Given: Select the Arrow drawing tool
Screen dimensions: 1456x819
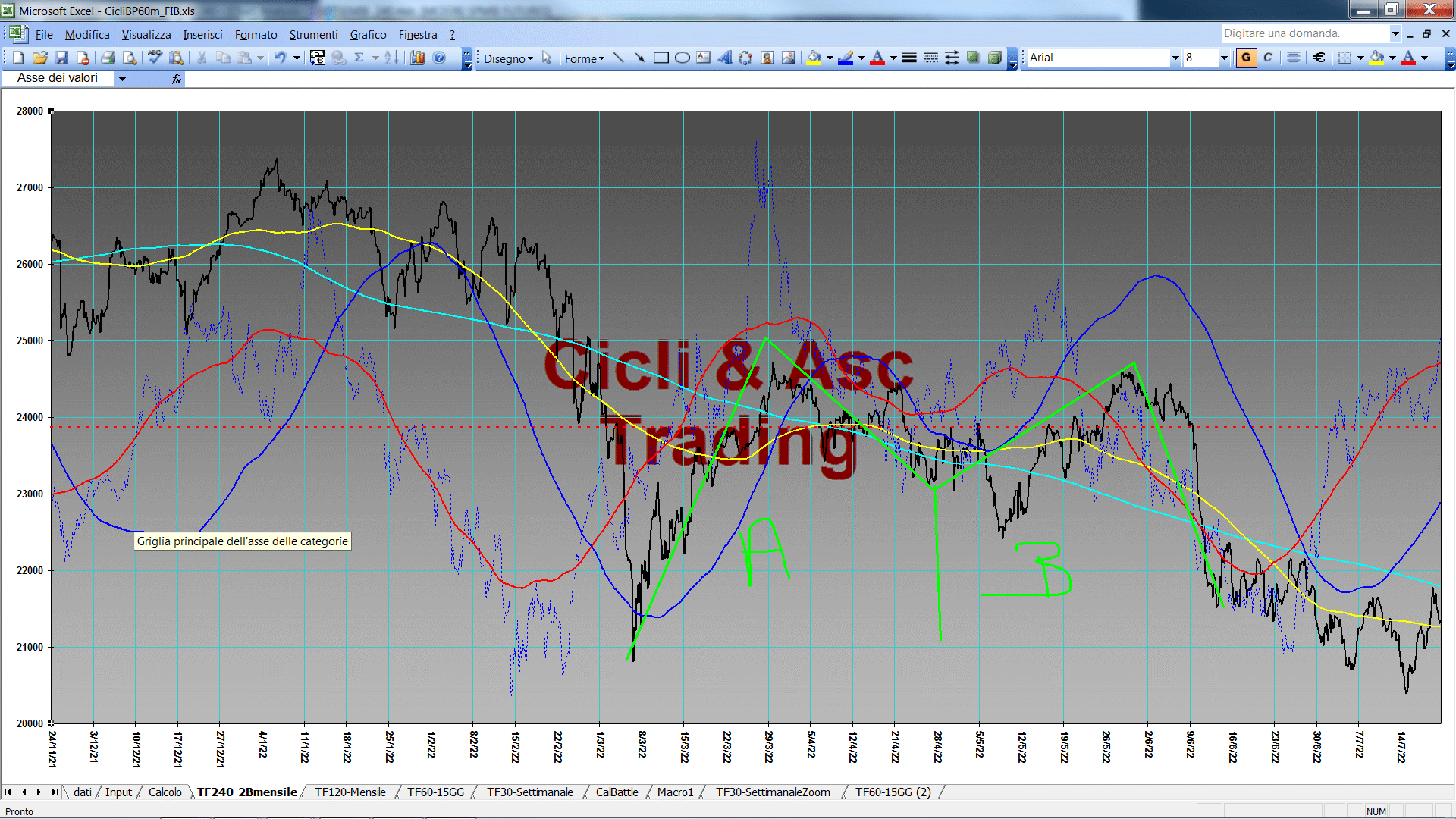Looking at the screenshot, I should pos(639,58).
